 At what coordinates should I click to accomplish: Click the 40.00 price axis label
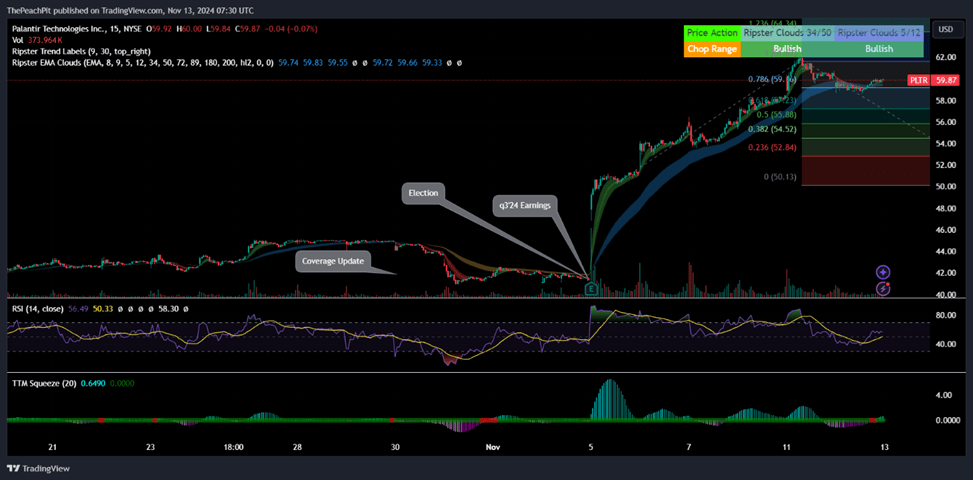pos(946,295)
